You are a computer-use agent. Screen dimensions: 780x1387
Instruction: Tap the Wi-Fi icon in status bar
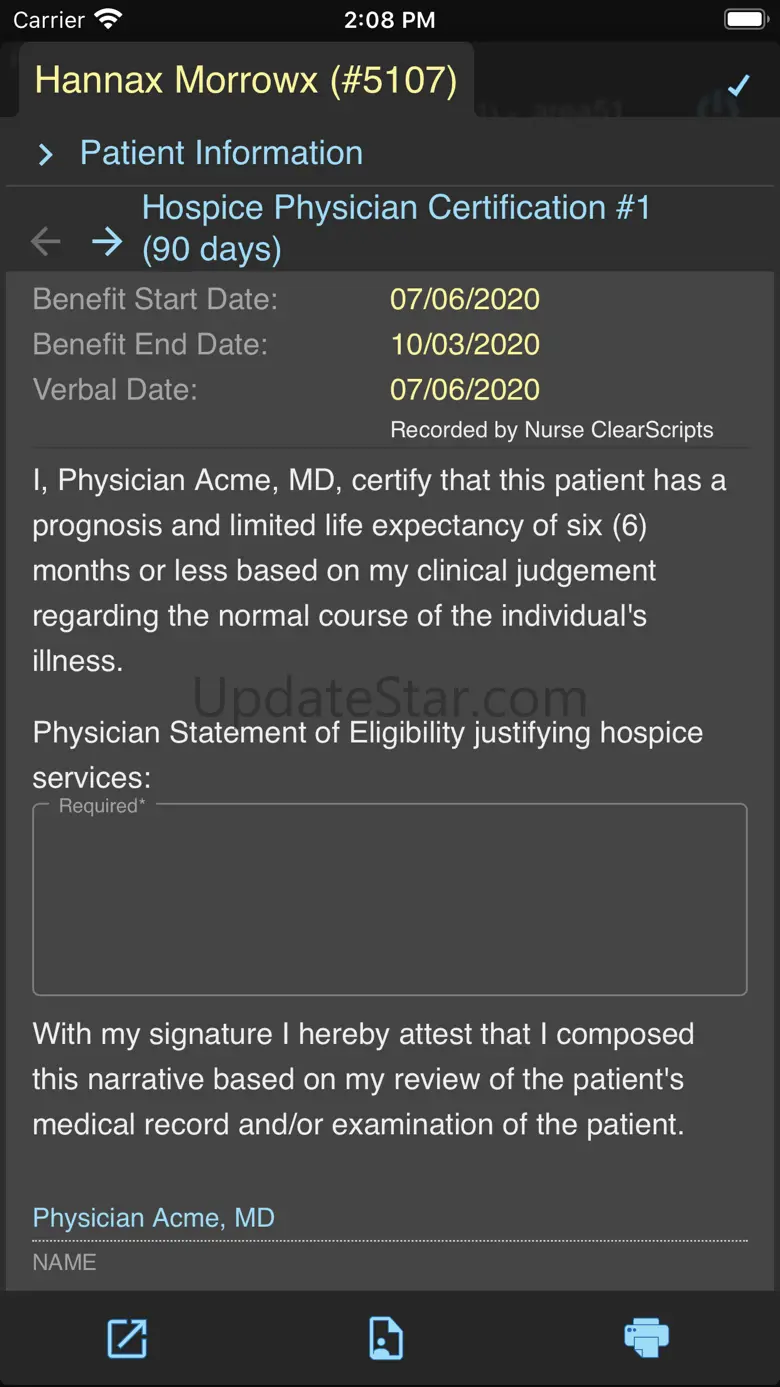coord(108,19)
